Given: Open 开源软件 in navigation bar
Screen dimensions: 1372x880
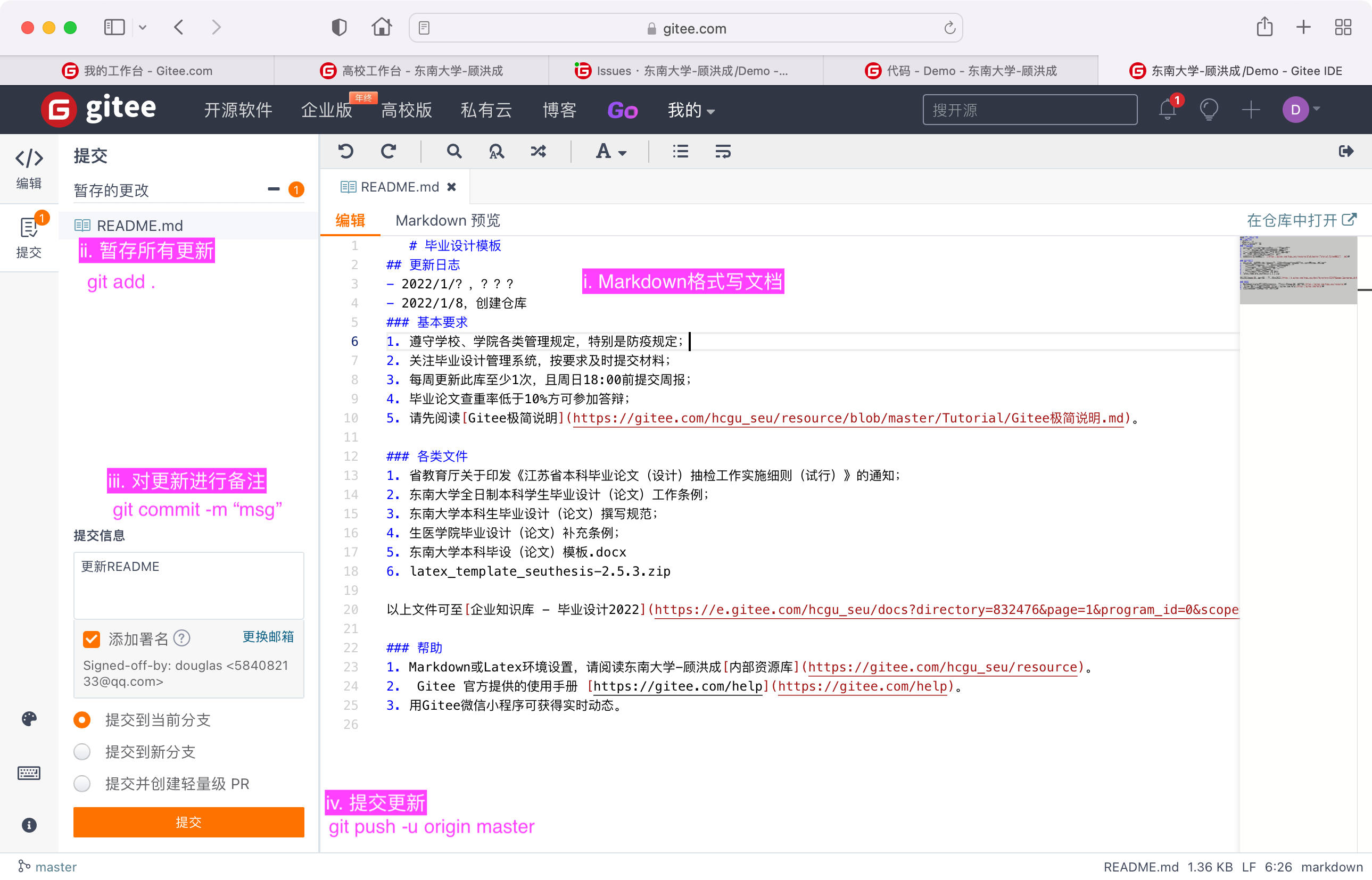Looking at the screenshot, I should (238, 110).
